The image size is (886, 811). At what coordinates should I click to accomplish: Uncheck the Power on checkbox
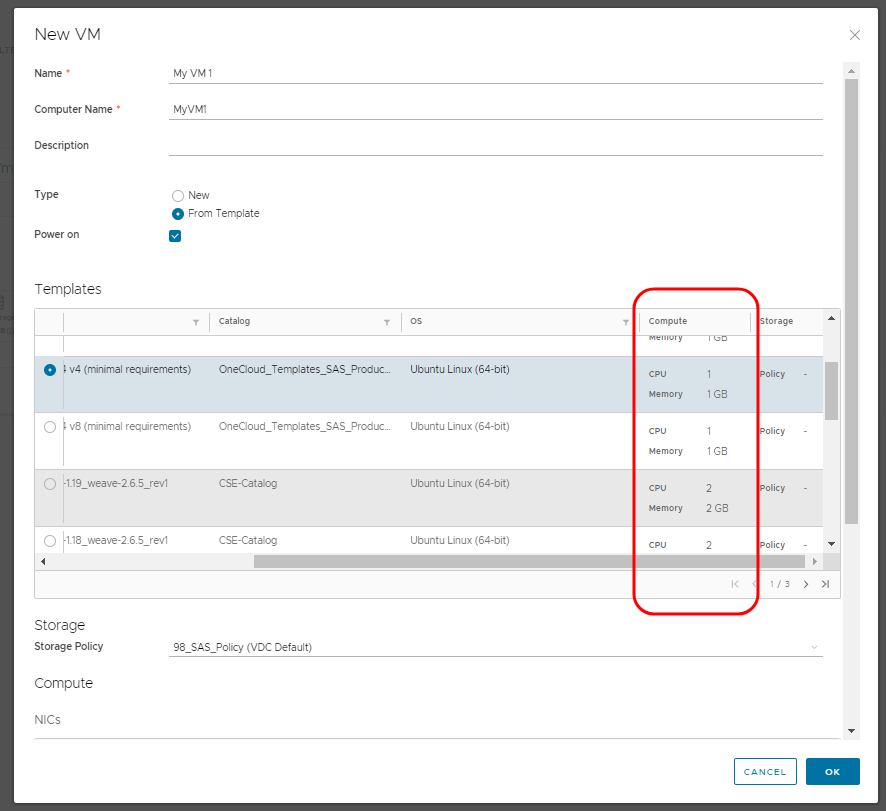(175, 236)
